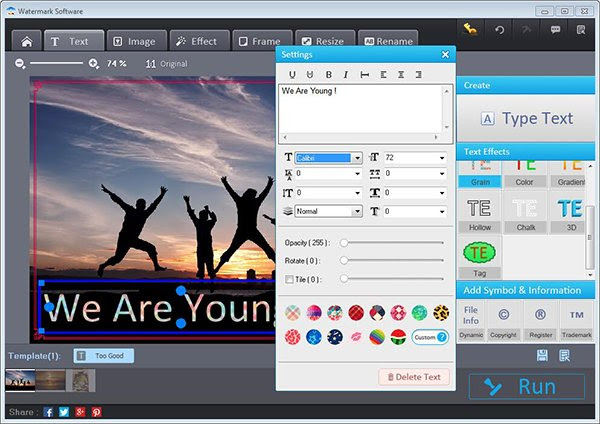Image resolution: width=600 pixels, height=424 pixels.
Task: Open the feedback chat bubble icon
Action: 555,30
